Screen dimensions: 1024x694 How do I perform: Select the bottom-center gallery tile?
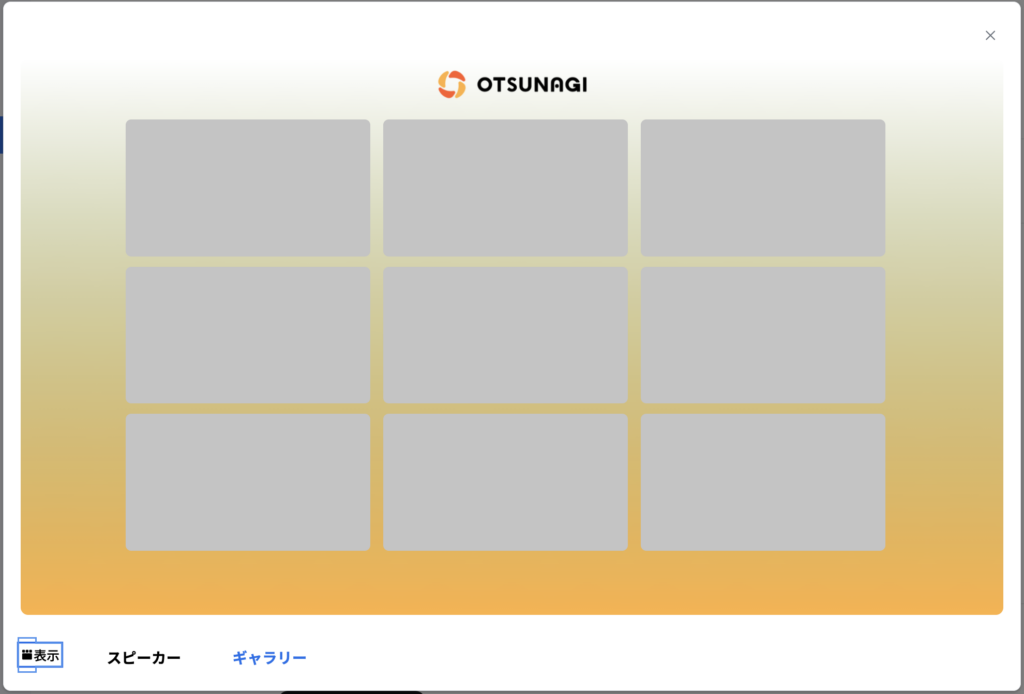505,482
